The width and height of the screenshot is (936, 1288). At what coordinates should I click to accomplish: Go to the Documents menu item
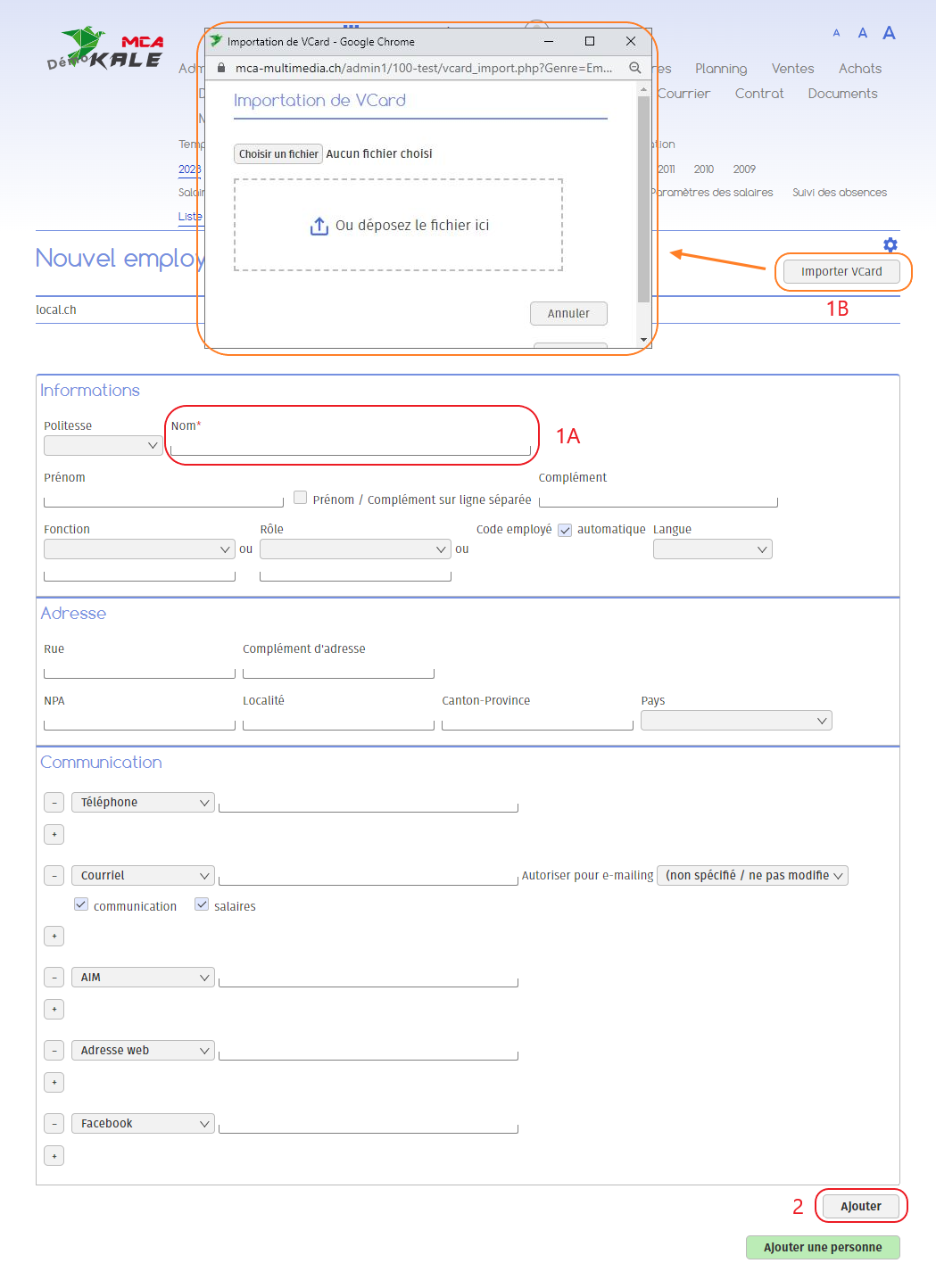point(841,94)
